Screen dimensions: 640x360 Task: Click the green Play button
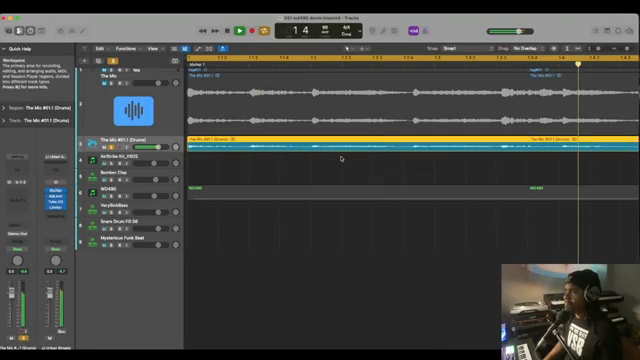point(240,31)
